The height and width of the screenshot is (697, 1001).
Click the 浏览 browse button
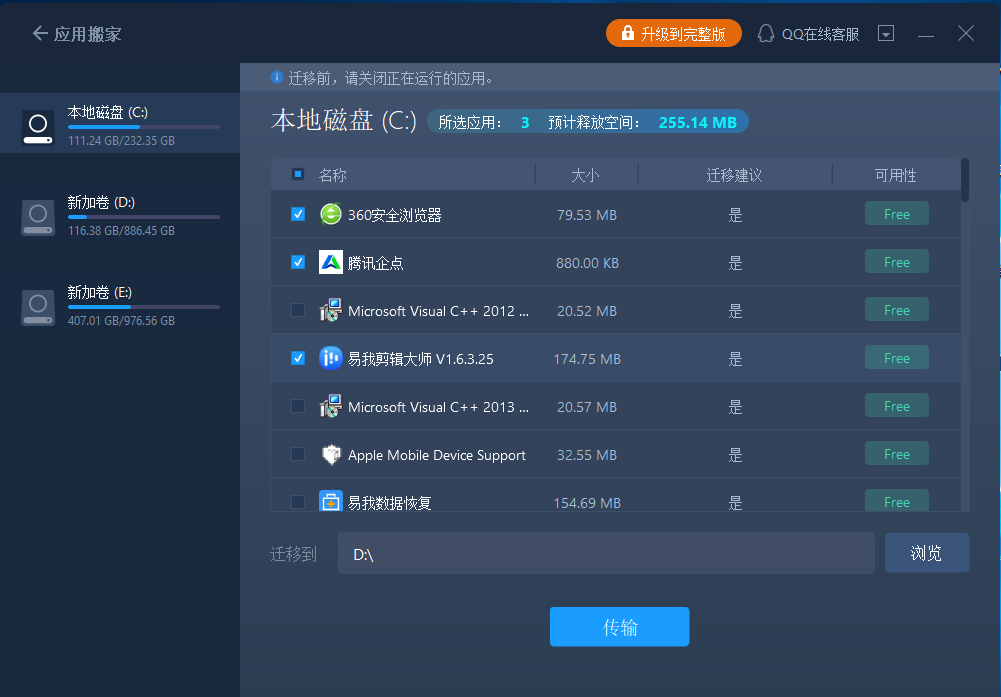pyautogui.click(x=926, y=553)
